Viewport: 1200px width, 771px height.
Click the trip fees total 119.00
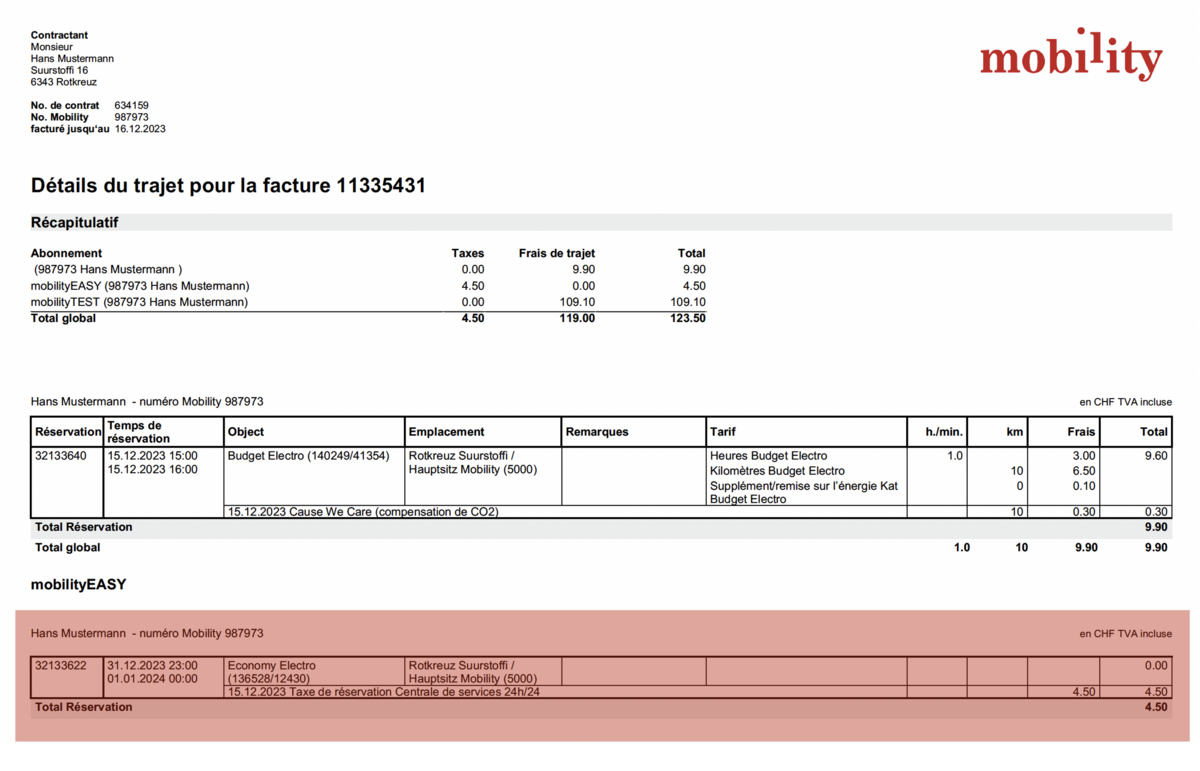pos(577,319)
